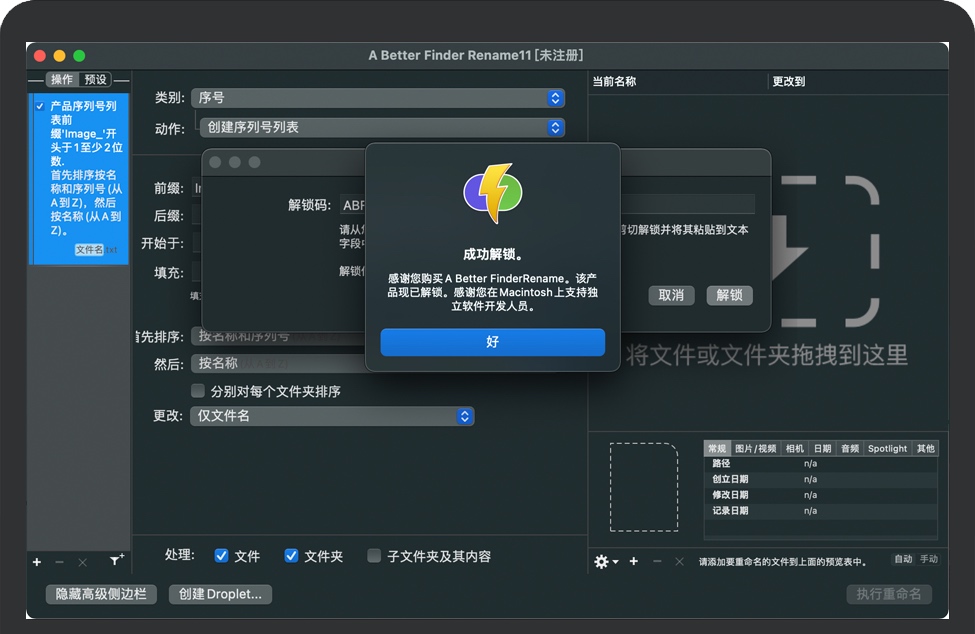Click the lightning bolt app icon
Viewport: 975px width, 634px height.
tap(493, 193)
